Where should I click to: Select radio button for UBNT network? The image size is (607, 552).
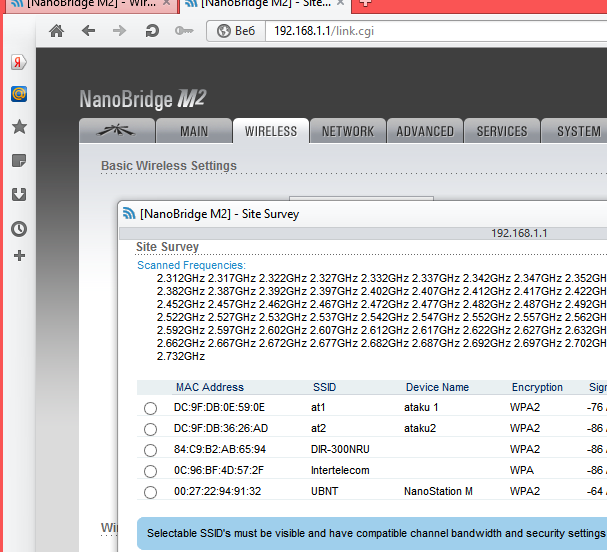tap(150, 492)
